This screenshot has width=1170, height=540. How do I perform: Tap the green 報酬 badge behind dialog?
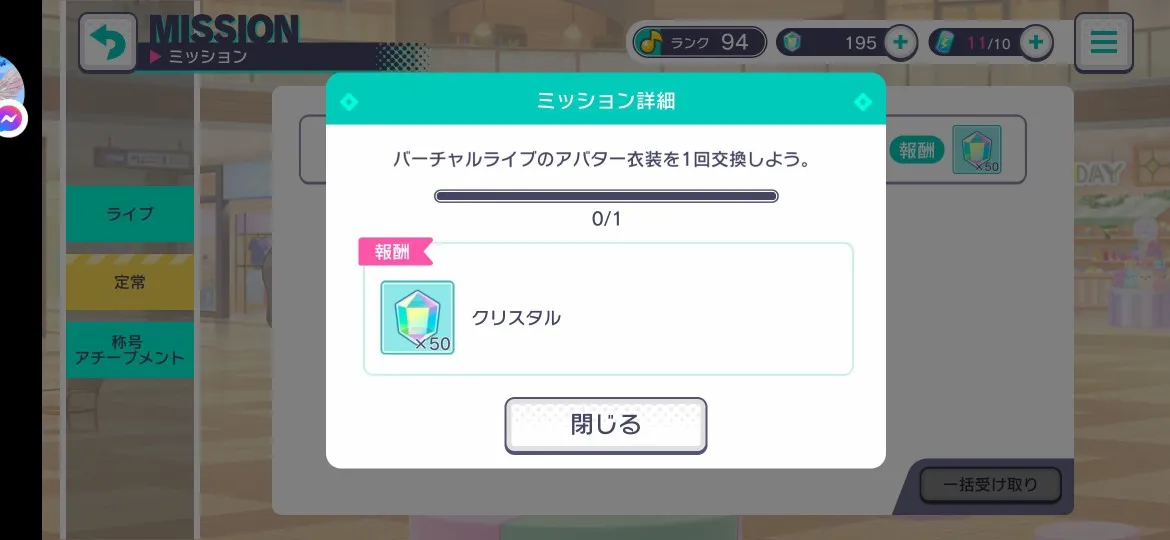916,150
